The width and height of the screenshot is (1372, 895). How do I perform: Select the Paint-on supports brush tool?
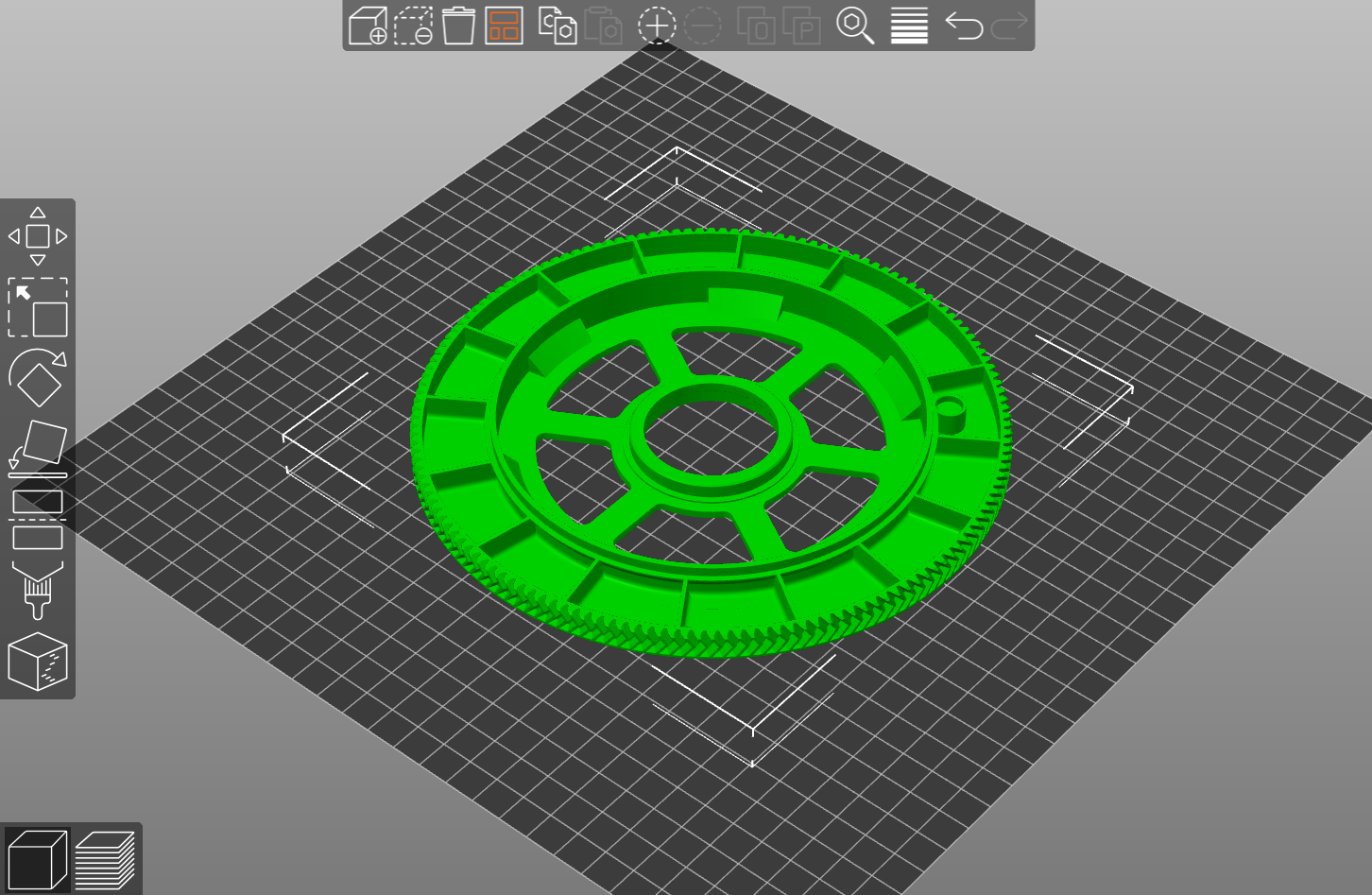[x=38, y=591]
